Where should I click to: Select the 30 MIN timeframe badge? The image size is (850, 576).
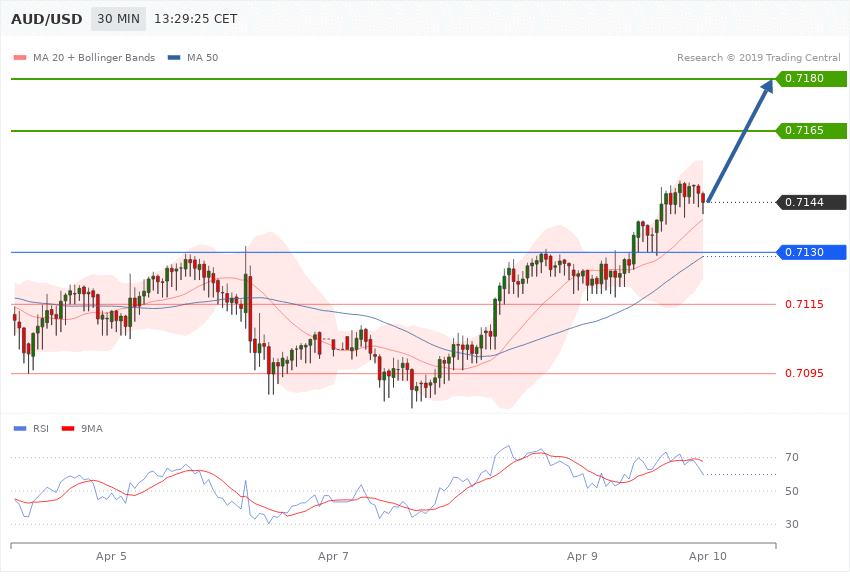click(118, 19)
